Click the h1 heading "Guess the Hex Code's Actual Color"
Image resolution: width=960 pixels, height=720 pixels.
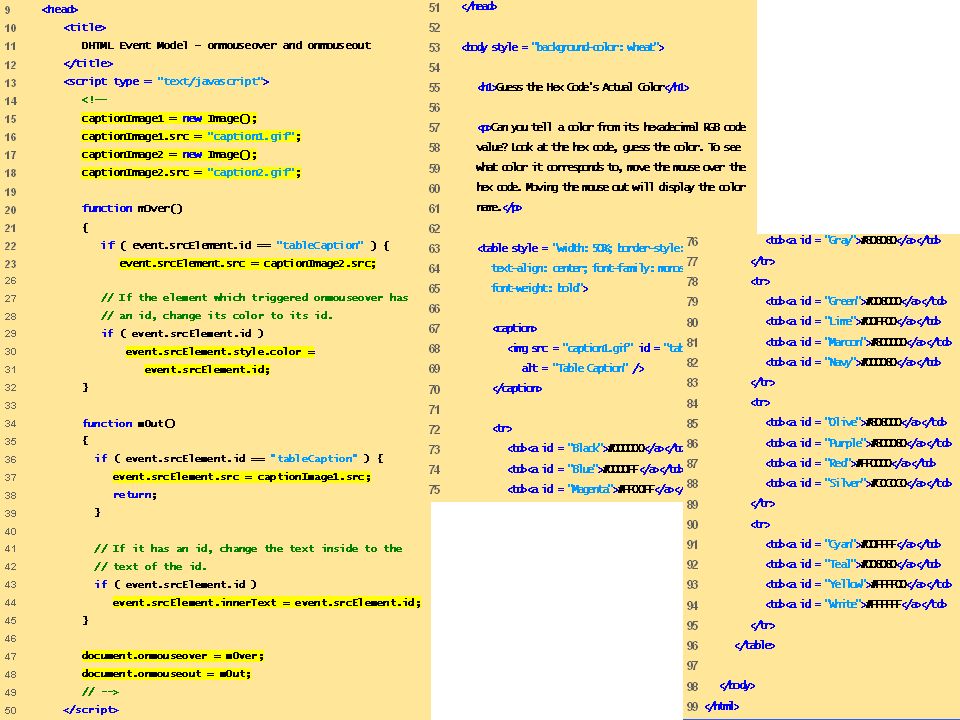click(583, 87)
